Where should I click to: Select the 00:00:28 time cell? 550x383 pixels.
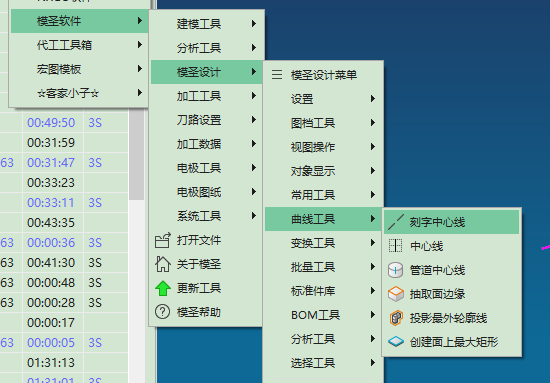[x=53, y=302]
